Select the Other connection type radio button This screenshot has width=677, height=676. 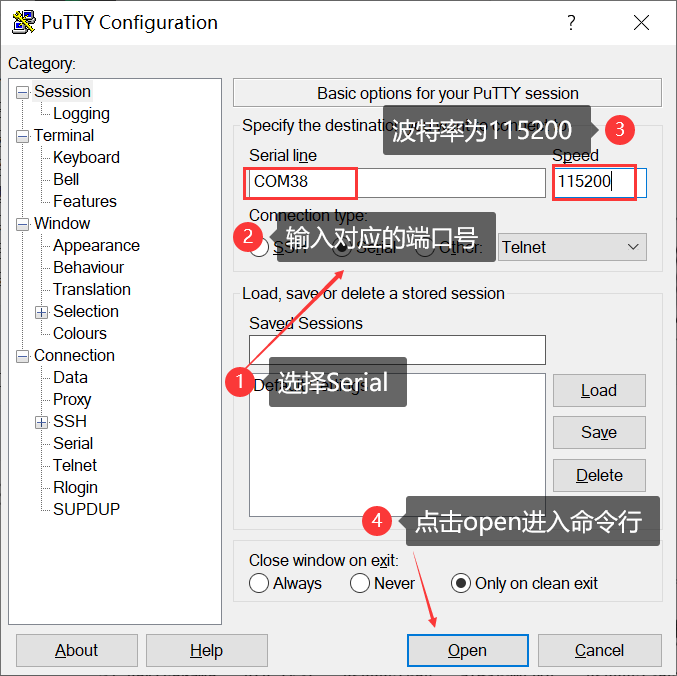click(x=425, y=247)
